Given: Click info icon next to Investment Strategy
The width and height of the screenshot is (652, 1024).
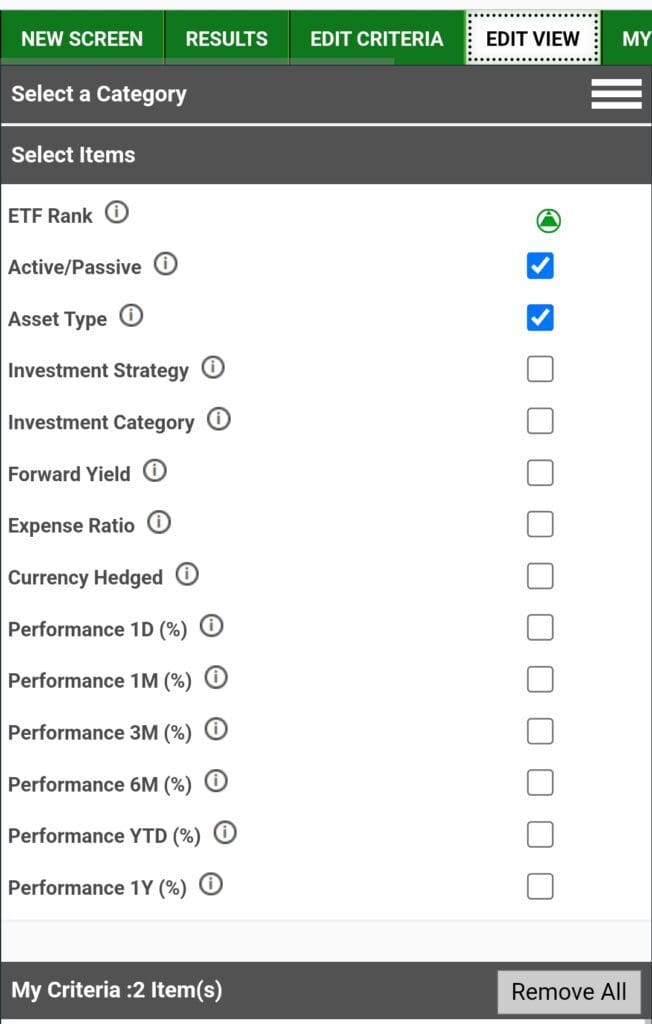Looking at the screenshot, I should [x=213, y=368].
